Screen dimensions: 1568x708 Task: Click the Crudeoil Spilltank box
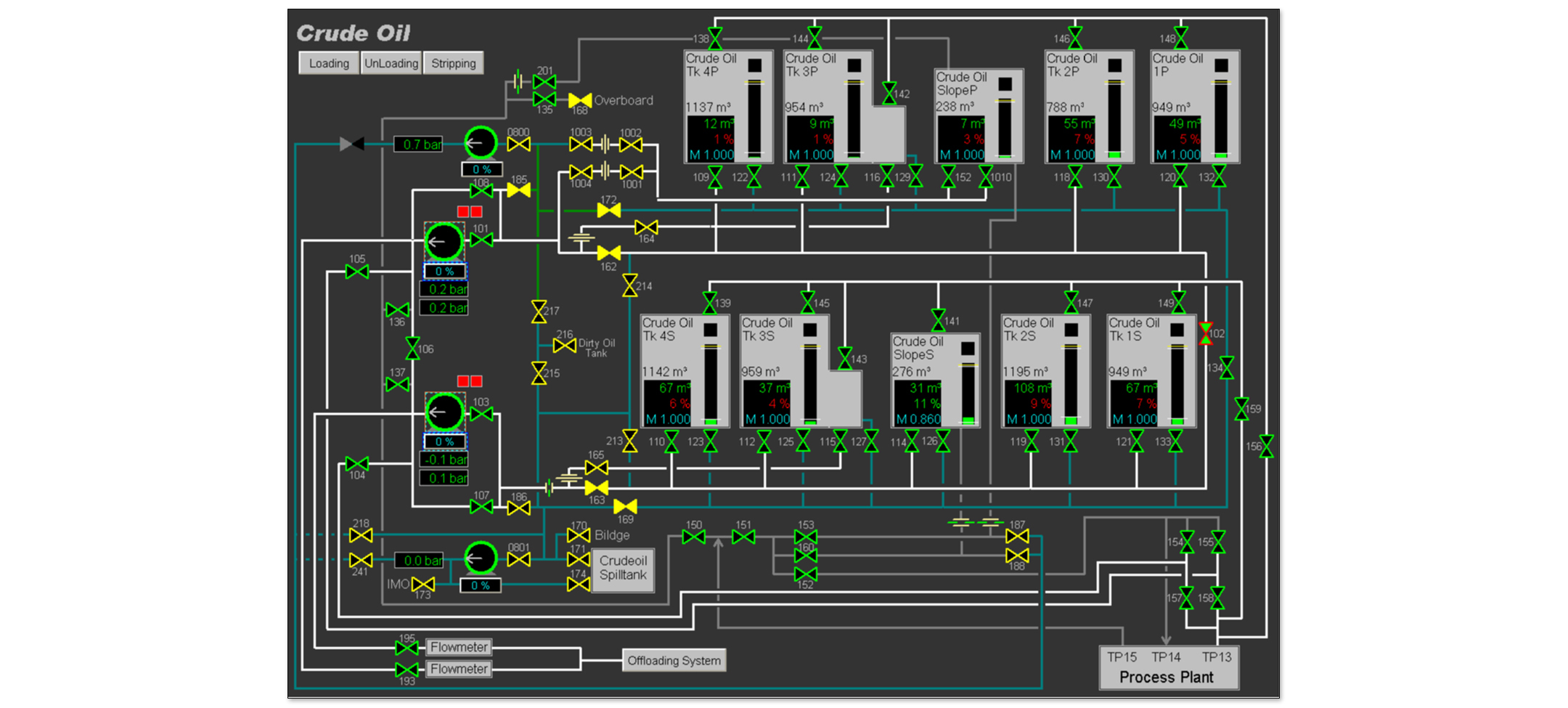click(x=623, y=569)
